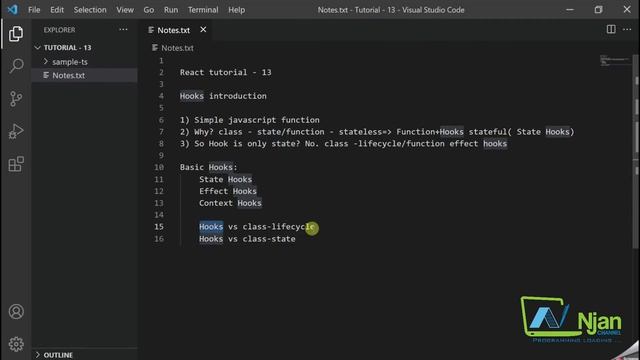This screenshot has width=640, height=360.
Task: Minimize the Visual Studio Code window
Action: pyautogui.click(x=570, y=9)
